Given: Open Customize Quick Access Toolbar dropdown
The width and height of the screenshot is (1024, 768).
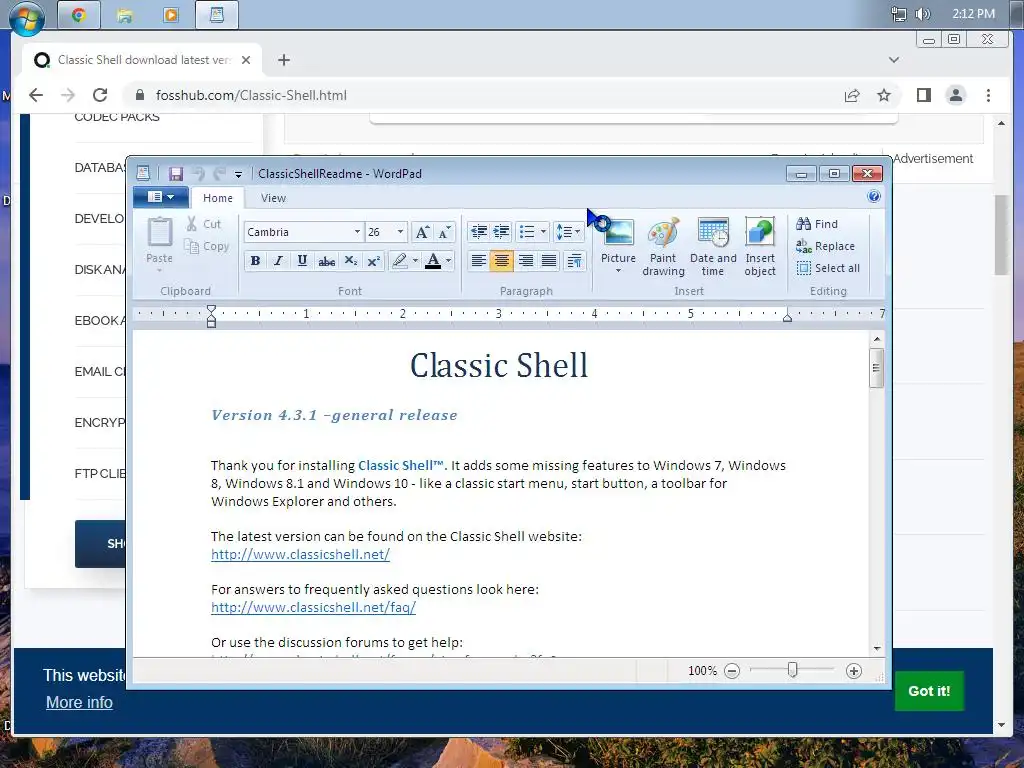Looking at the screenshot, I should point(238,174).
